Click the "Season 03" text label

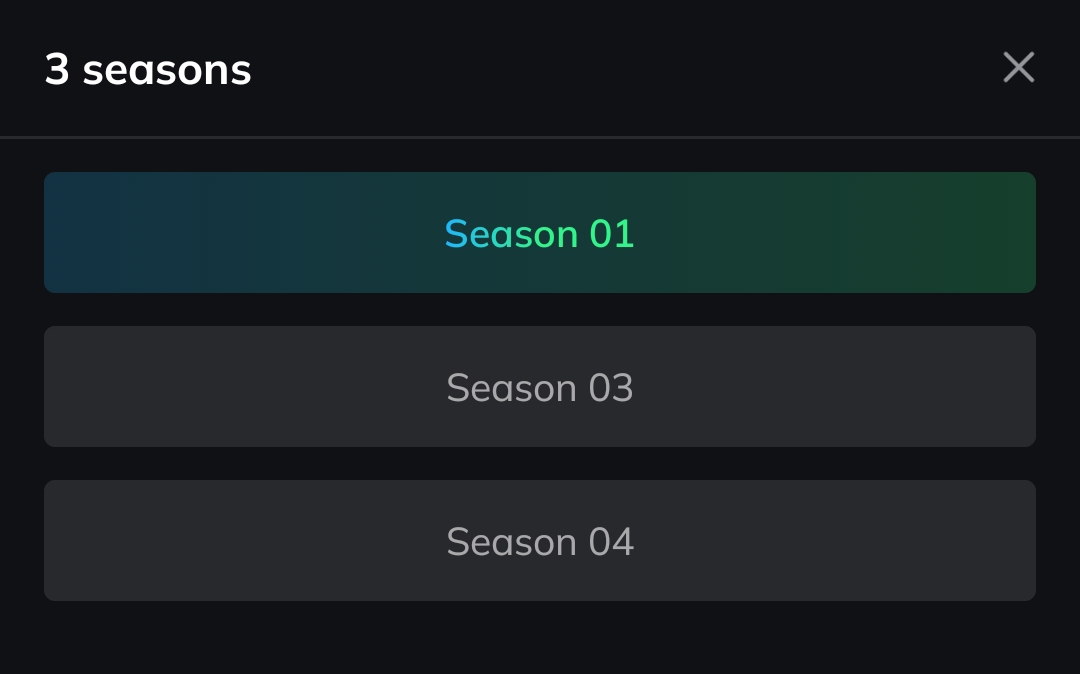click(x=540, y=388)
